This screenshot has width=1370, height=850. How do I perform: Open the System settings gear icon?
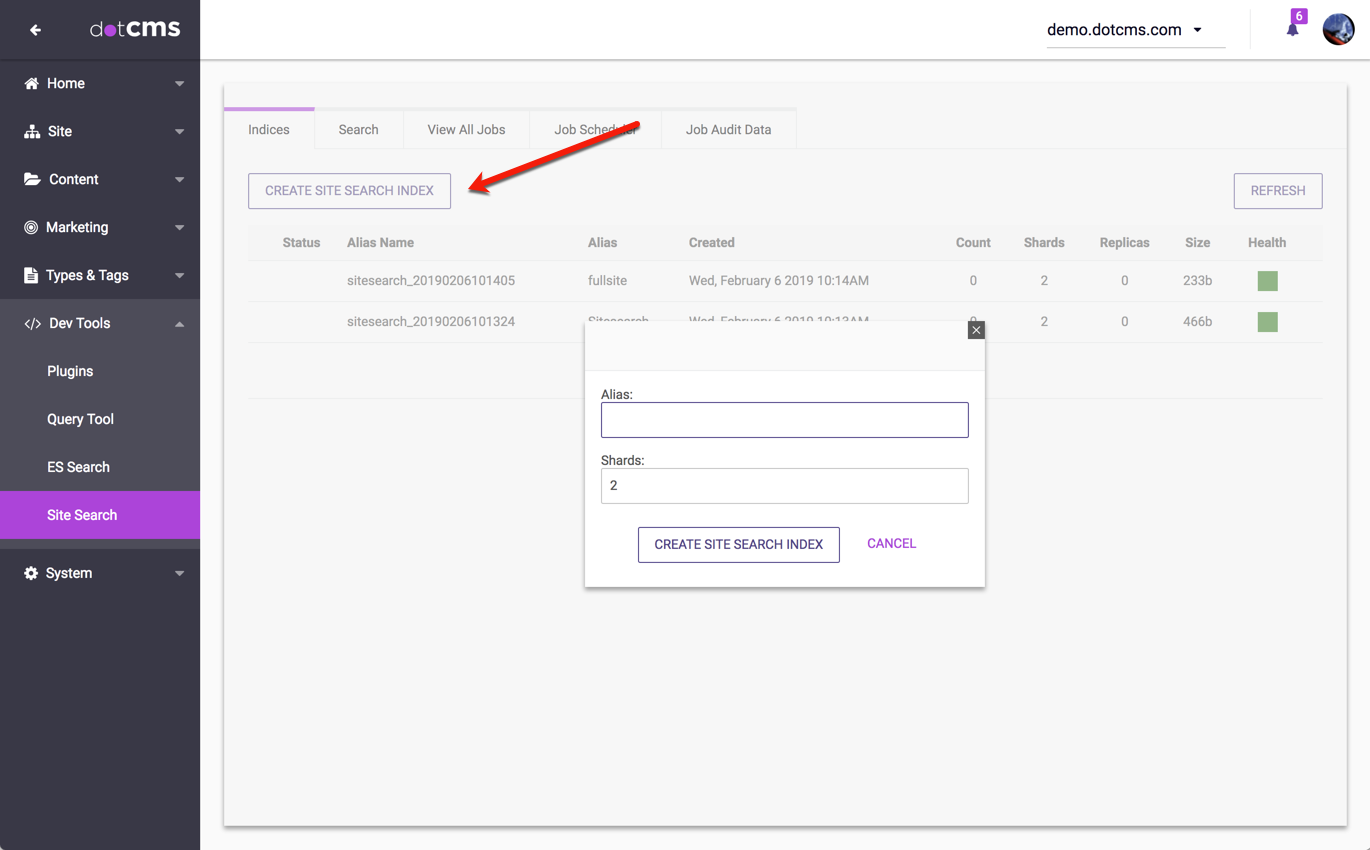tap(30, 573)
